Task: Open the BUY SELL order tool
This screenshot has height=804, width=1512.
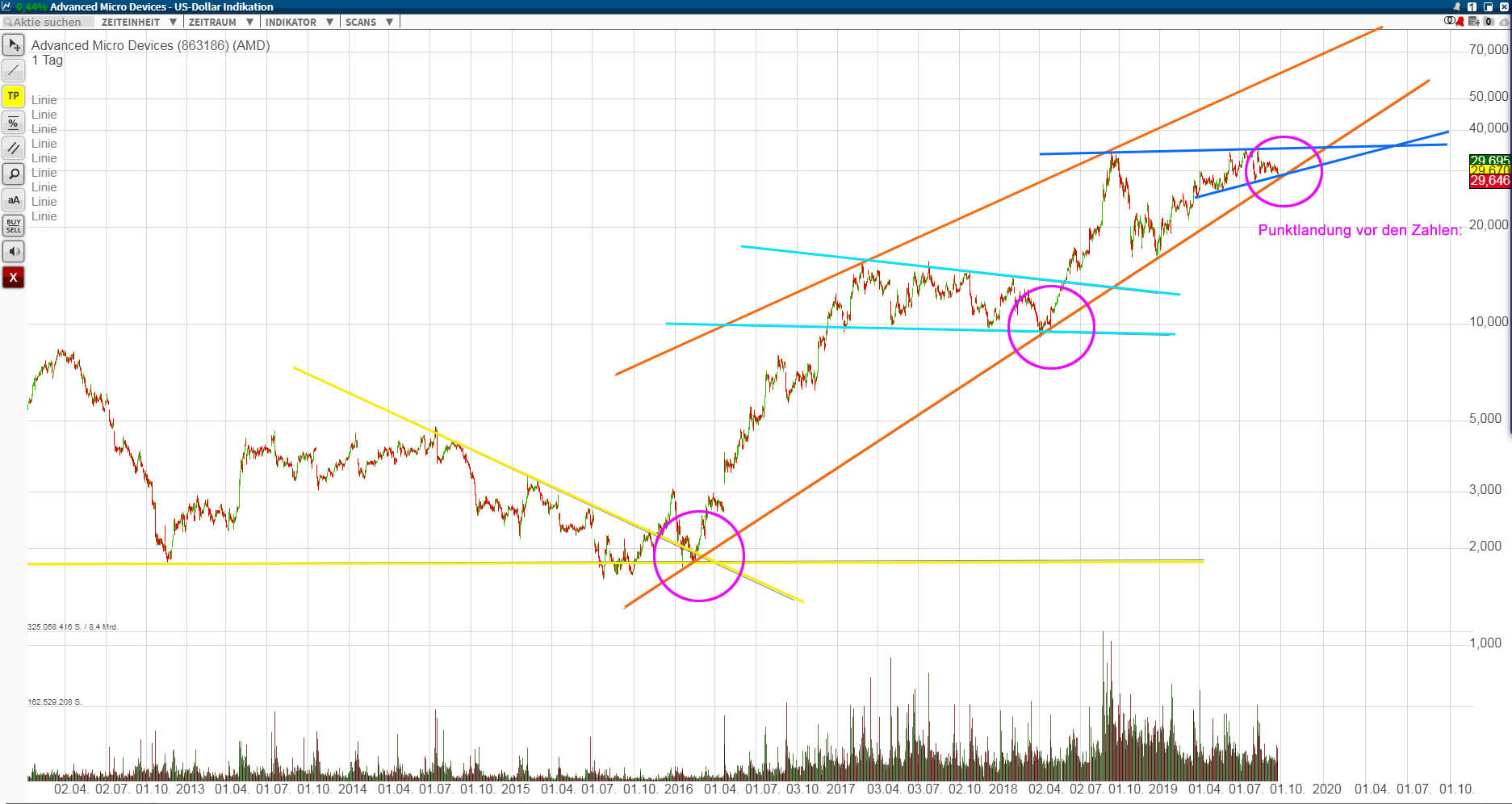Action: [x=14, y=225]
